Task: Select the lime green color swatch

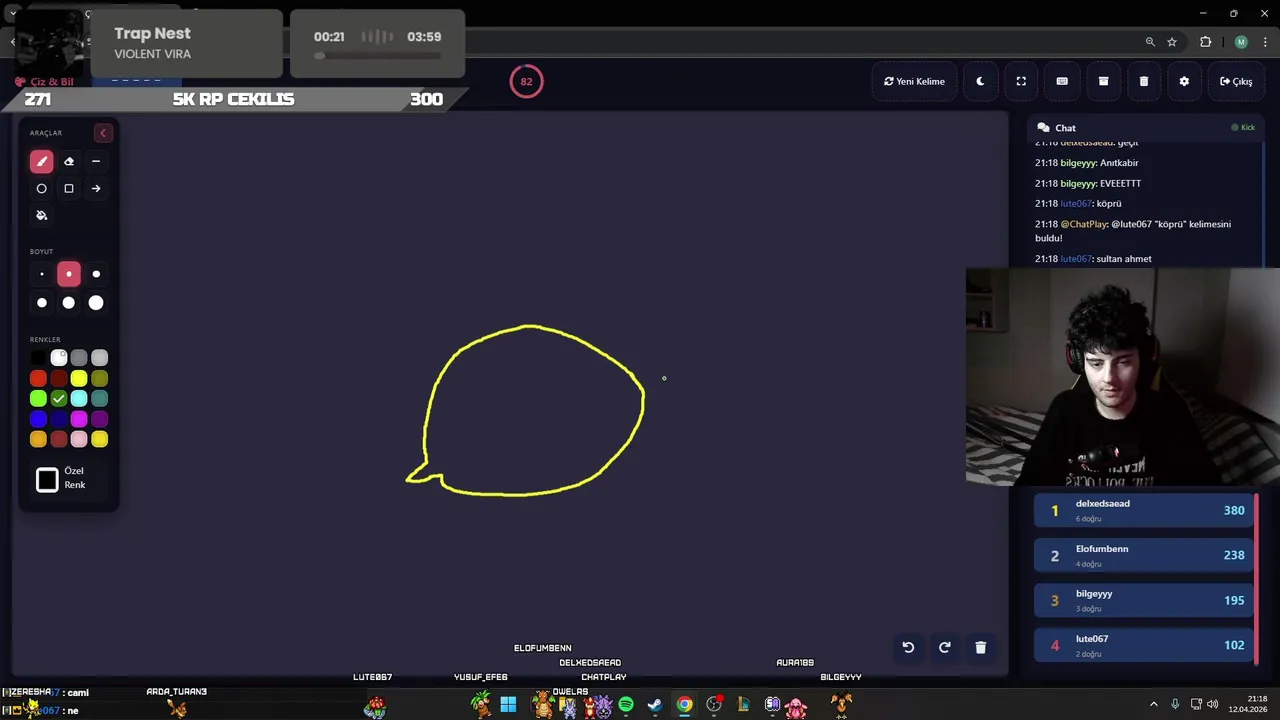Action: pos(38,399)
